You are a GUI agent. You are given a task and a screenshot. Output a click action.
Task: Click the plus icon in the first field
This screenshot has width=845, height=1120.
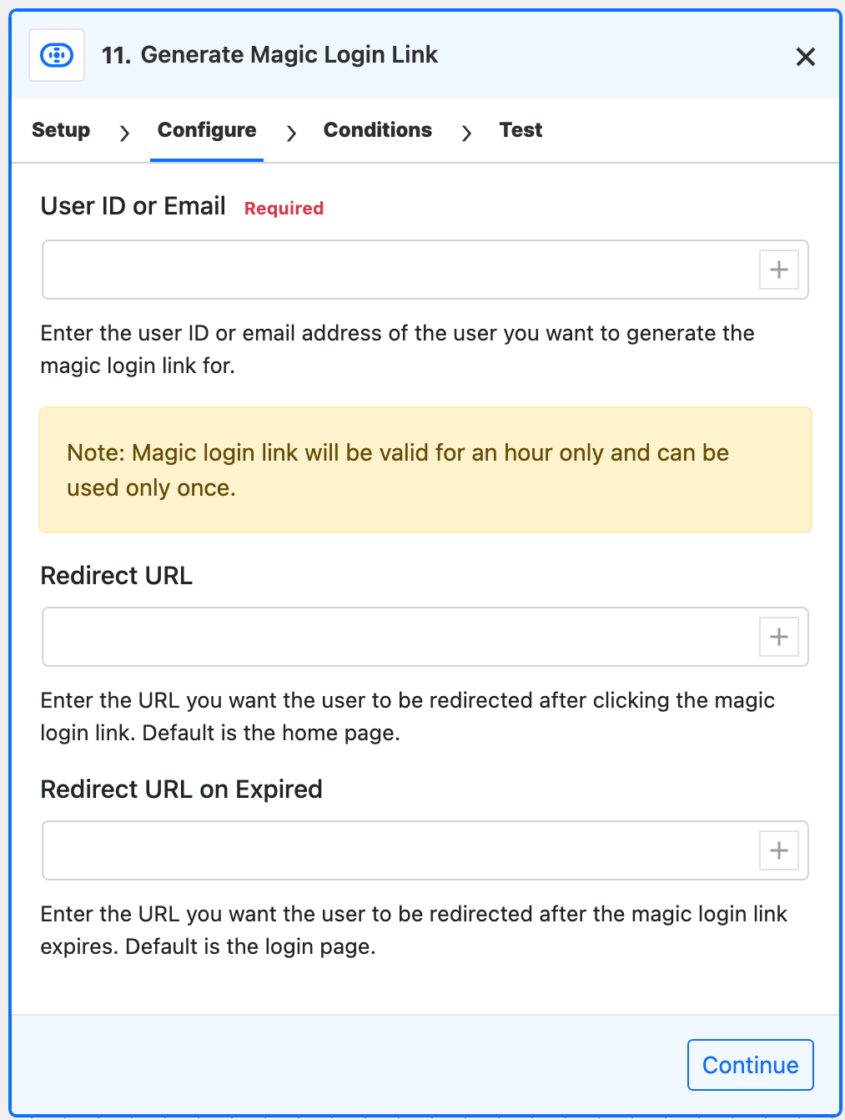point(779,269)
